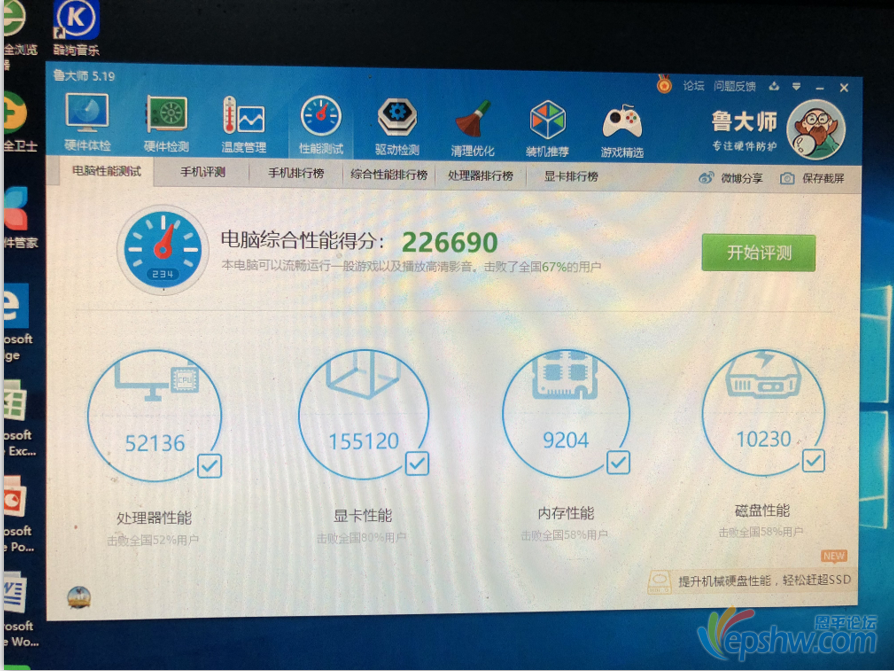This screenshot has width=894, height=671.
Task: Click the 鲁大师 mascot avatar
Action: point(815,130)
